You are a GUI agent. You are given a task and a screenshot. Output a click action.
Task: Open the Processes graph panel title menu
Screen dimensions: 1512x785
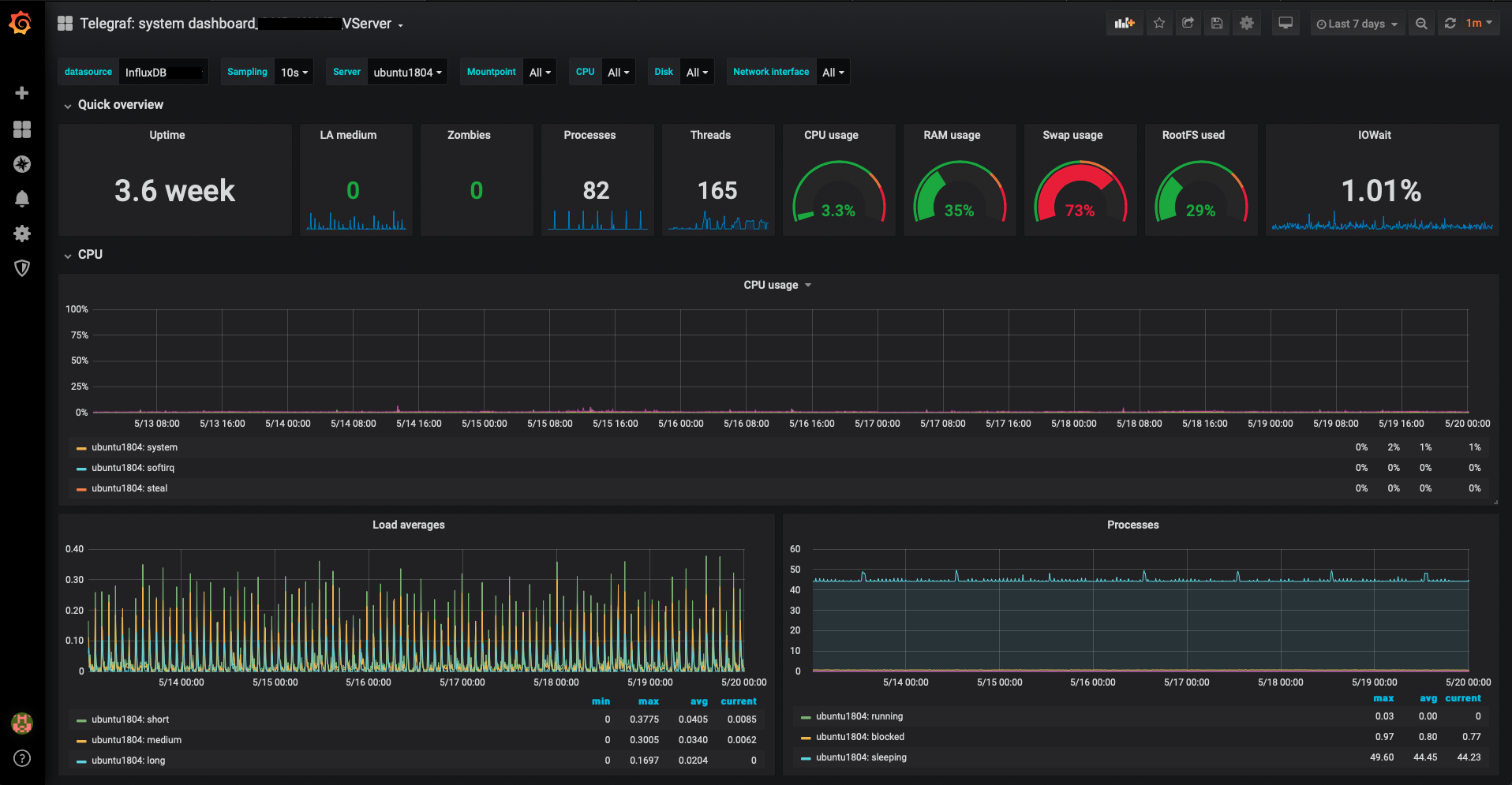click(x=1132, y=525)
